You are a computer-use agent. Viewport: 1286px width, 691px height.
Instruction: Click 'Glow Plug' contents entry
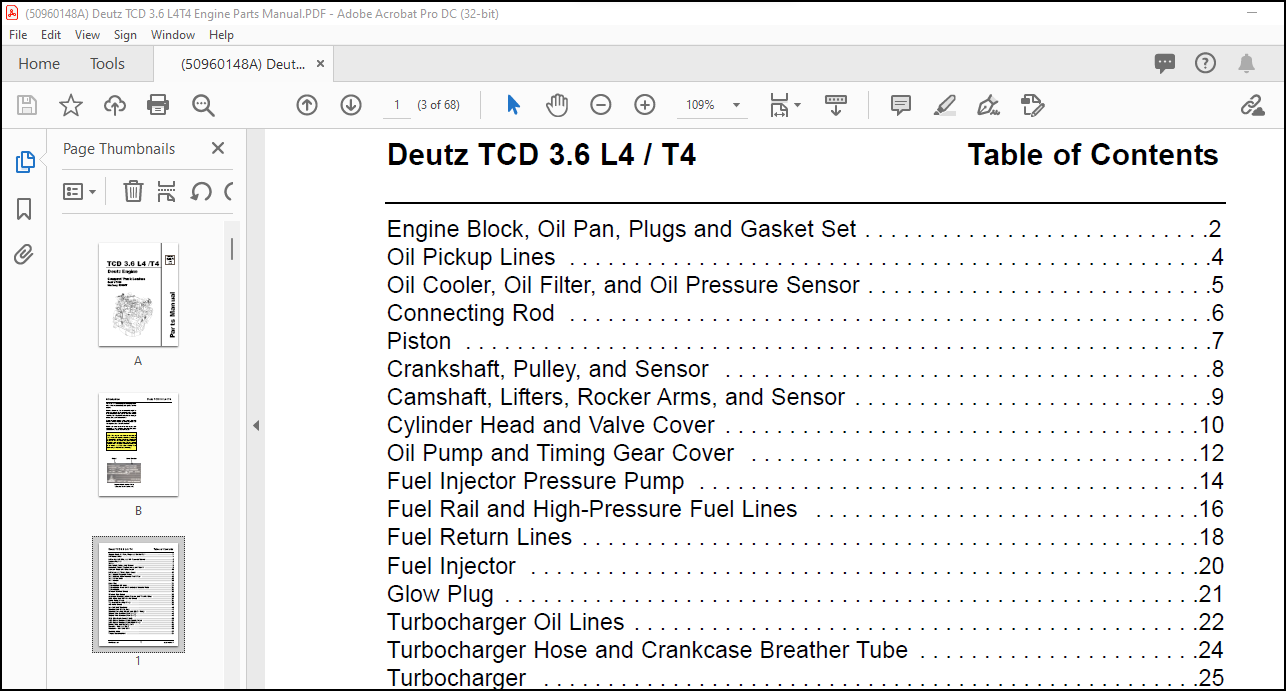point(440,594)
